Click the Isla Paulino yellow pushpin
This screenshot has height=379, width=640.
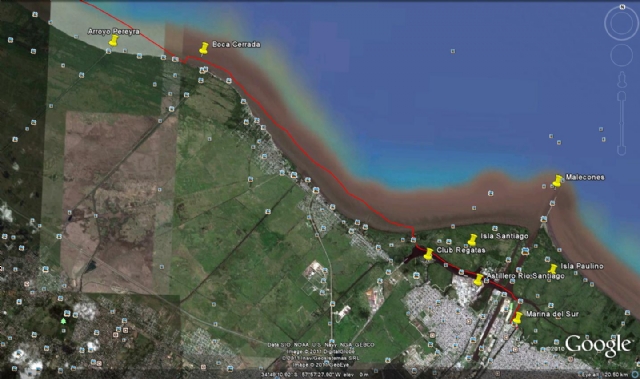tap(552, 269)
